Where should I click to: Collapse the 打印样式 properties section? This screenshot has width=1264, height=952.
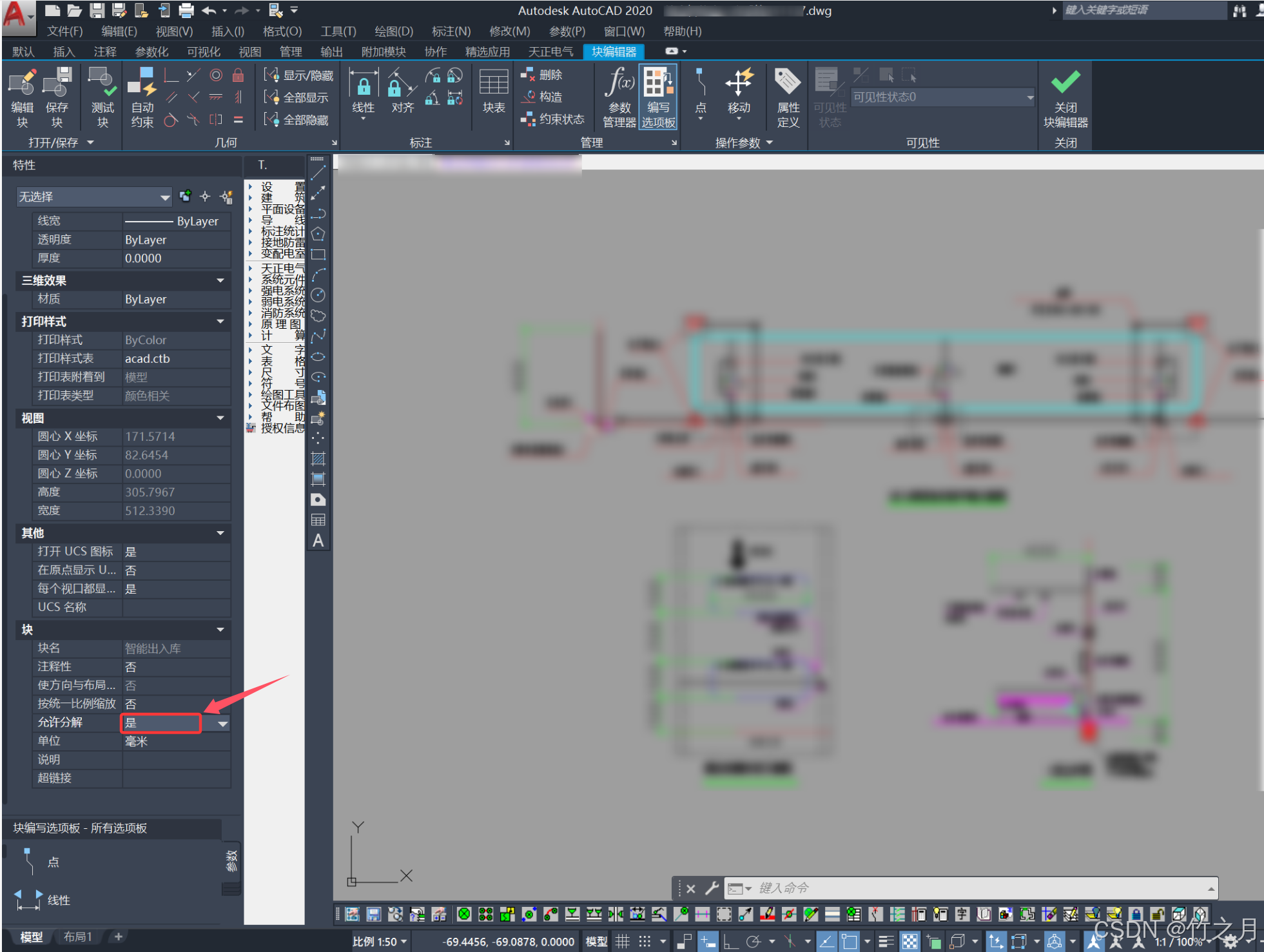[x=220, y=321]
